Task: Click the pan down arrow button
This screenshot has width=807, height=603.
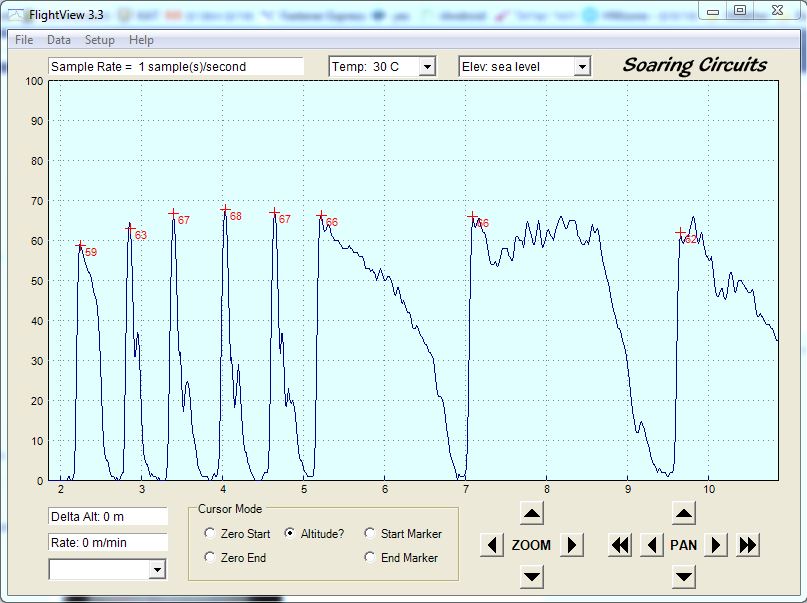Action: 684,577
